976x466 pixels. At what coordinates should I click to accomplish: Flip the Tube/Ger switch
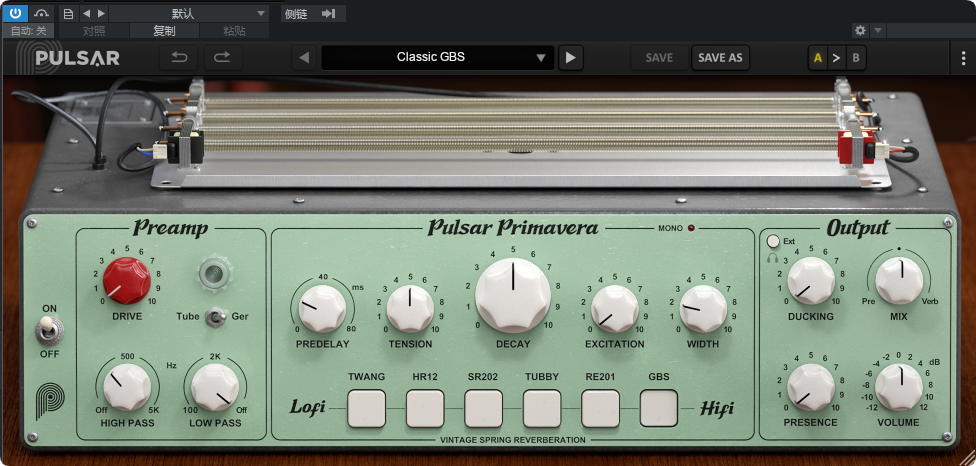click(x=215, y=317)
